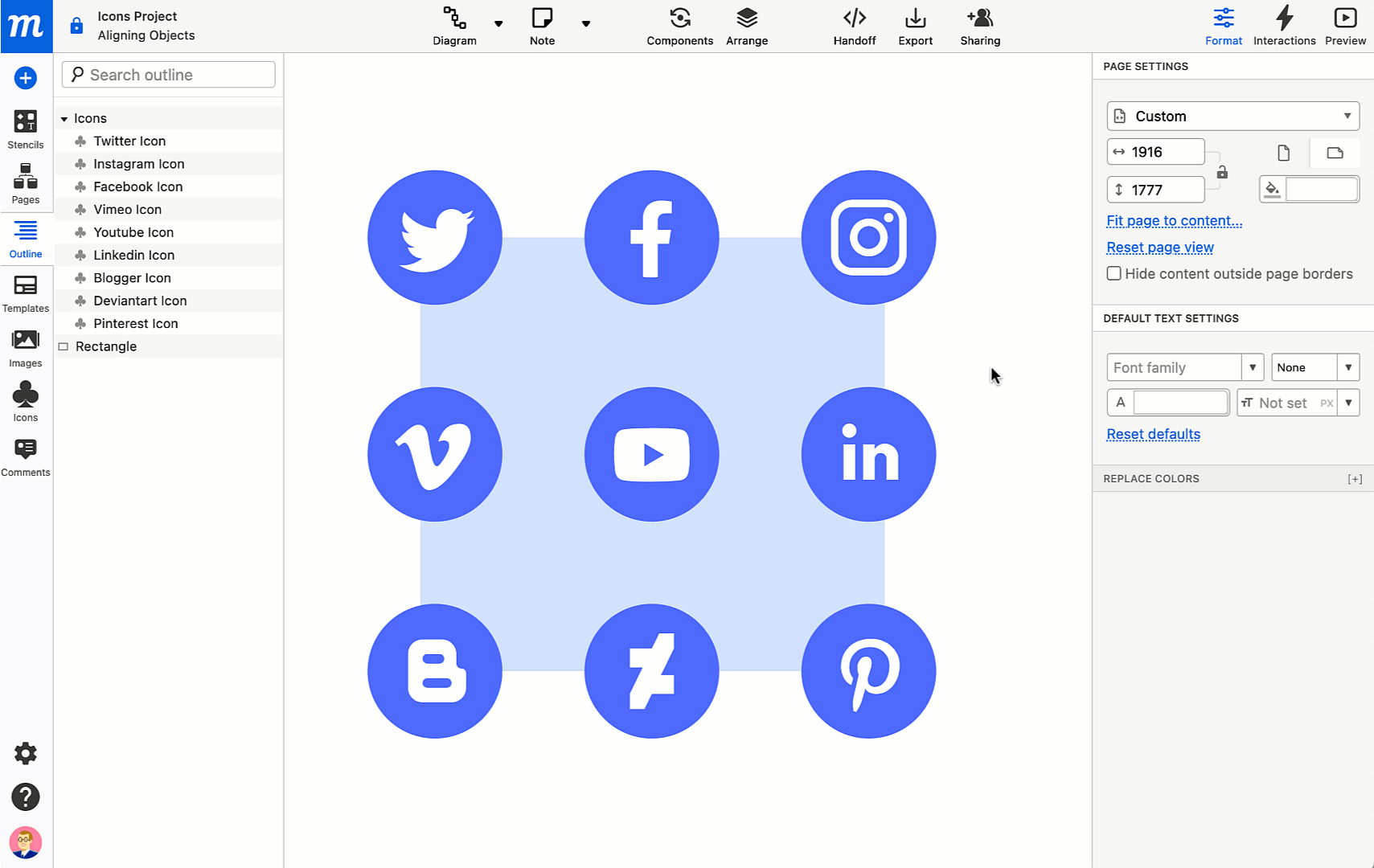Switch to the Outline tab
This screenshot has width=1374, height=868.
(x=26, y=239)
